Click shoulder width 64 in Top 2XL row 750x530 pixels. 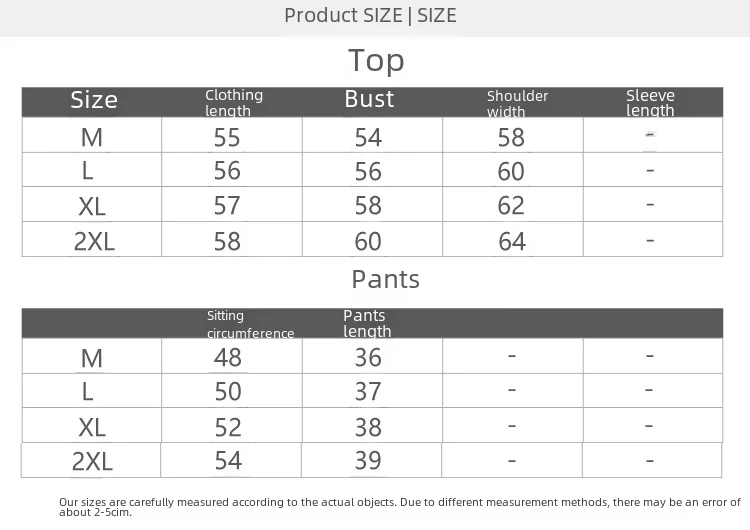click(512, 241)
